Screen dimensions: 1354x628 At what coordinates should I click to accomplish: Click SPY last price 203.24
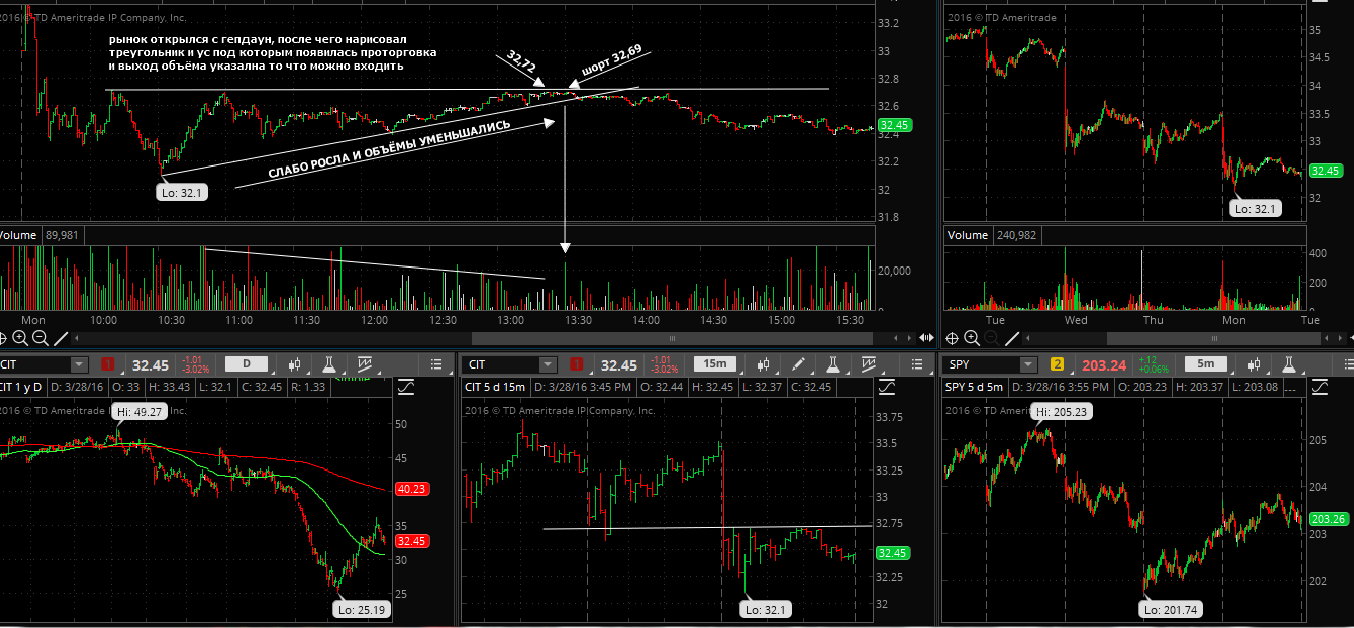1104,366
